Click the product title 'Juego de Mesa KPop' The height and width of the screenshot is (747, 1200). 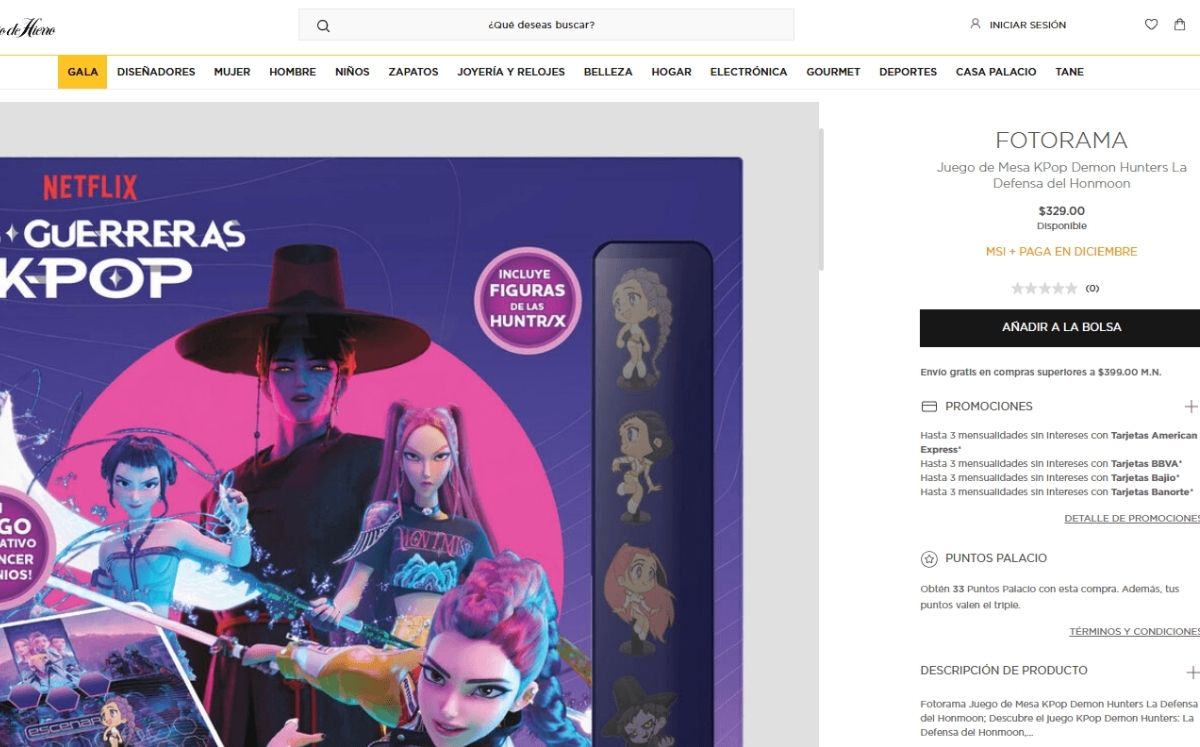click(x=1061, y=175)
